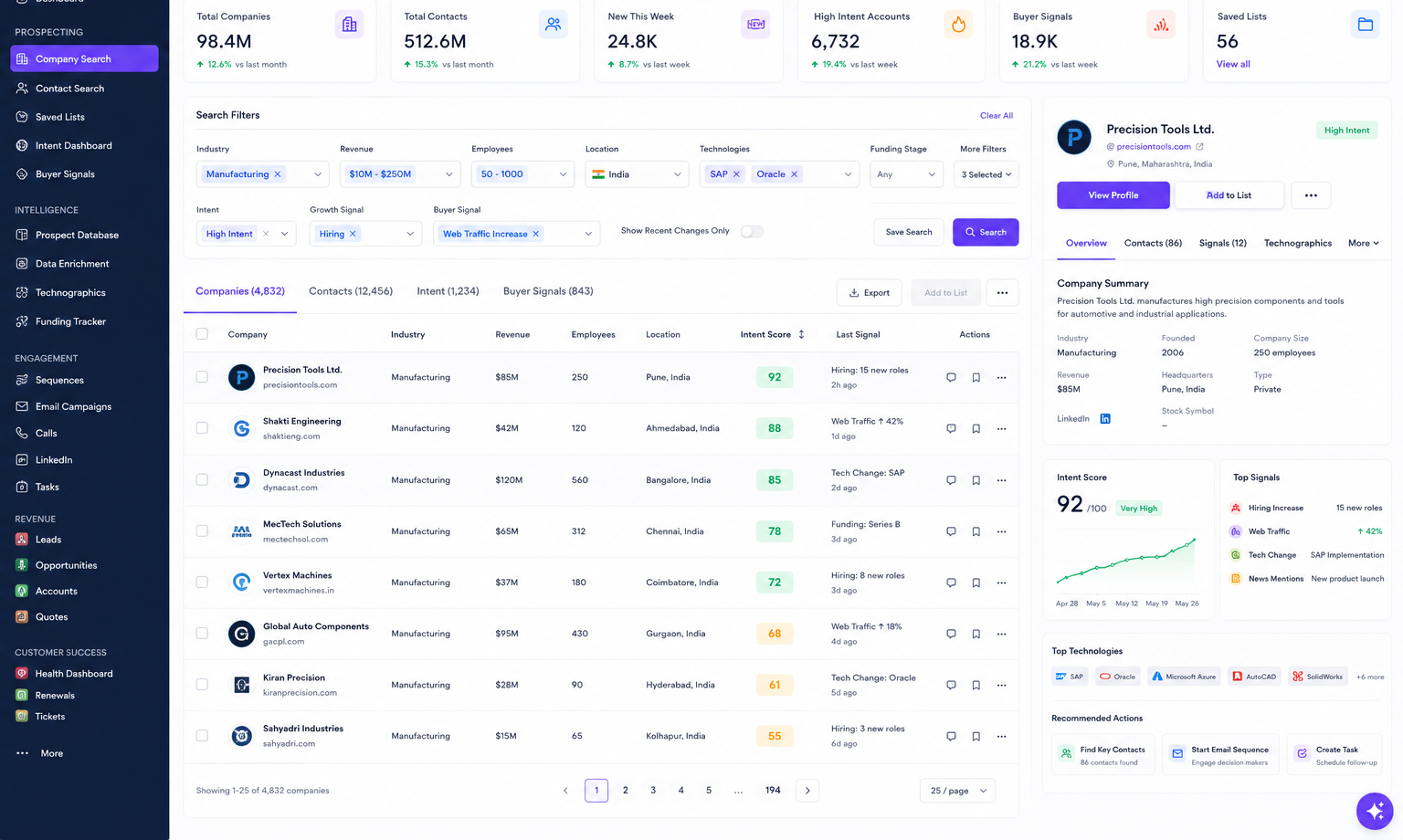
Task: Change the 25 / page dropdown
Action: pyautogui.click(x=957, y=791)
